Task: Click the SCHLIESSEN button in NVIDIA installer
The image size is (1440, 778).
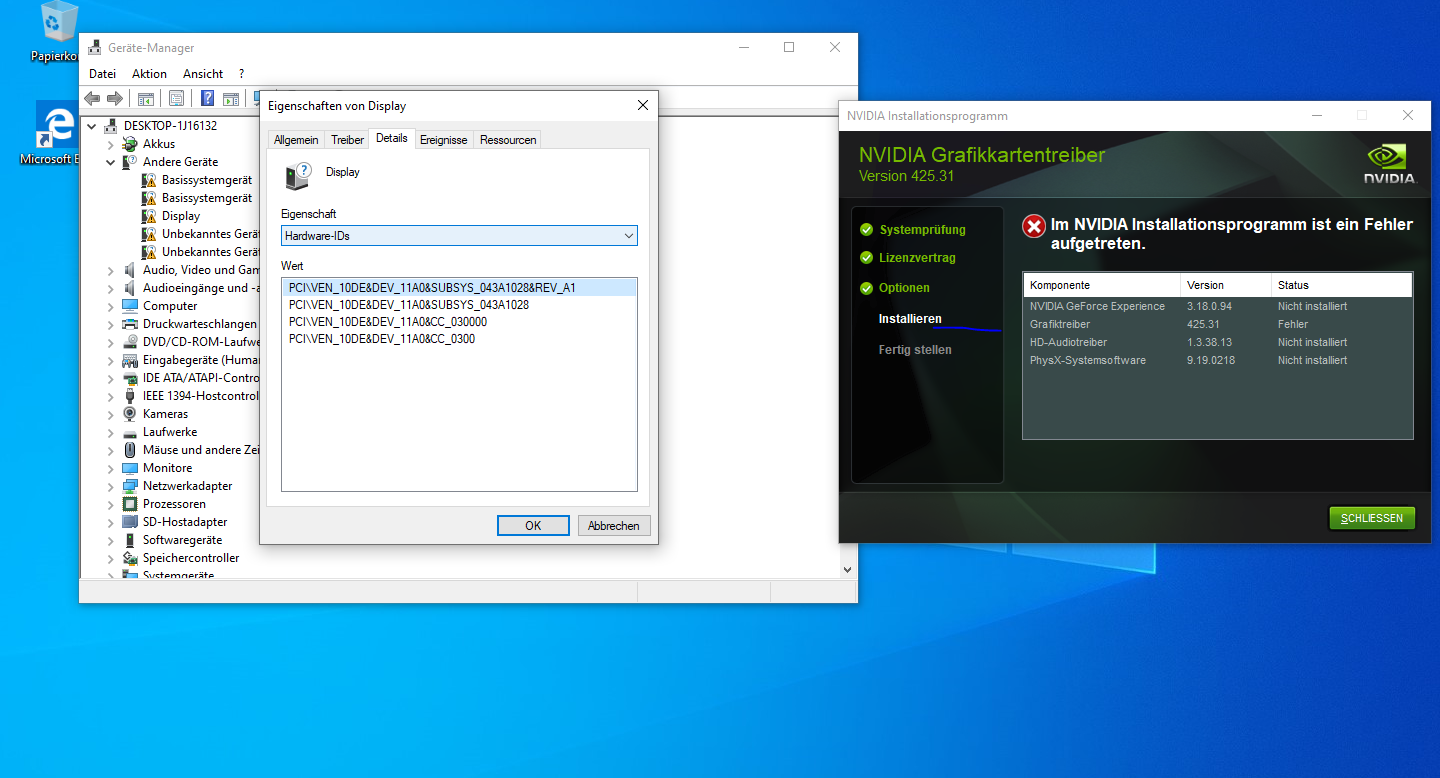Action: (x=1372, y=518)
